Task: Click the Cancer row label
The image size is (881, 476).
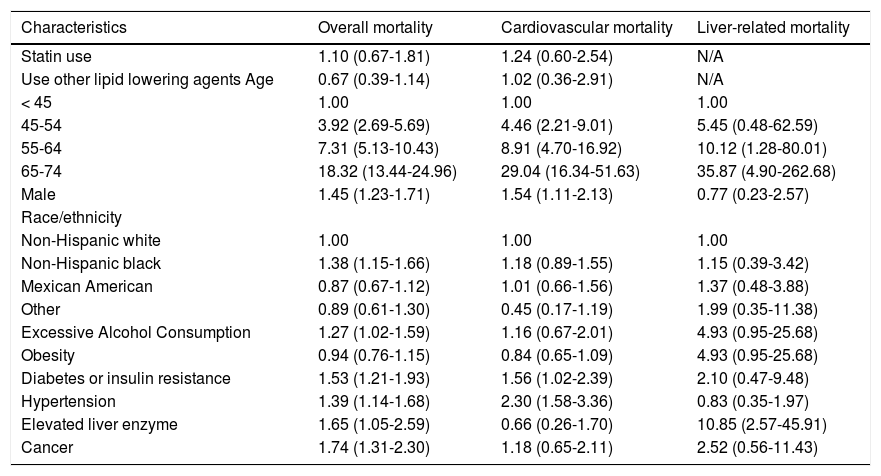Action: (x=45, y=447)
